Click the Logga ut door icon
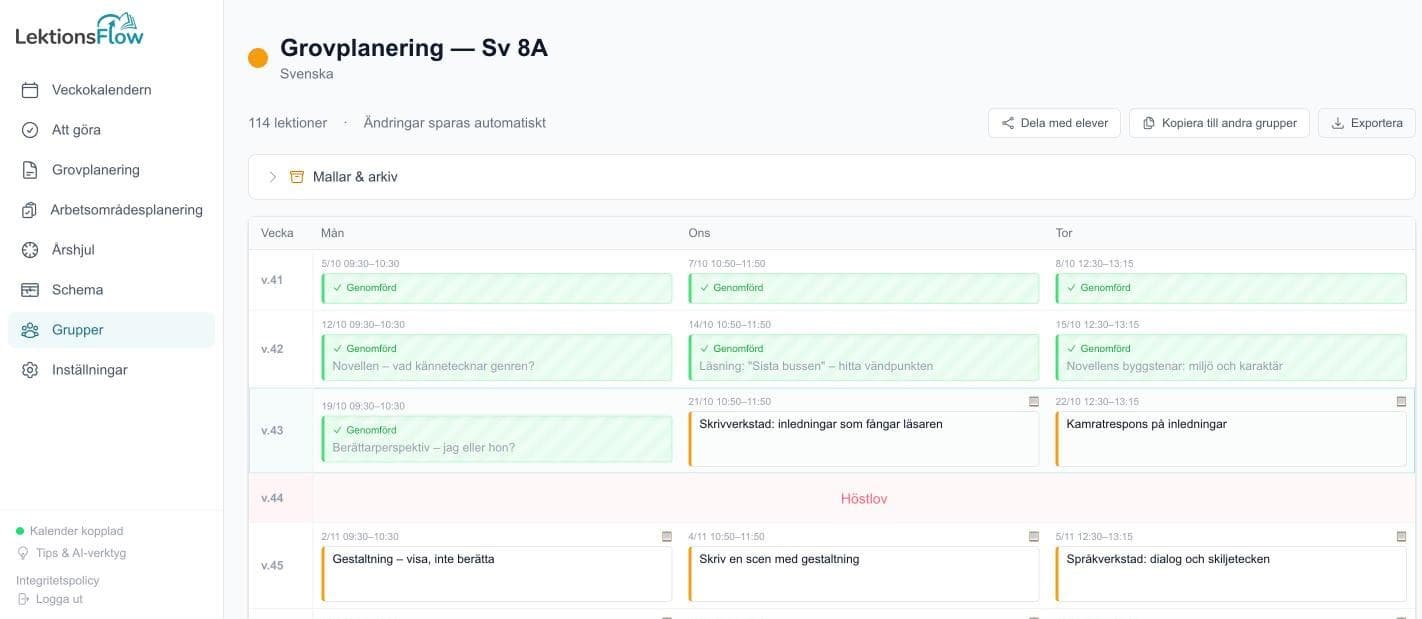This screenshot has width=1422, height=619. point(23,599)
